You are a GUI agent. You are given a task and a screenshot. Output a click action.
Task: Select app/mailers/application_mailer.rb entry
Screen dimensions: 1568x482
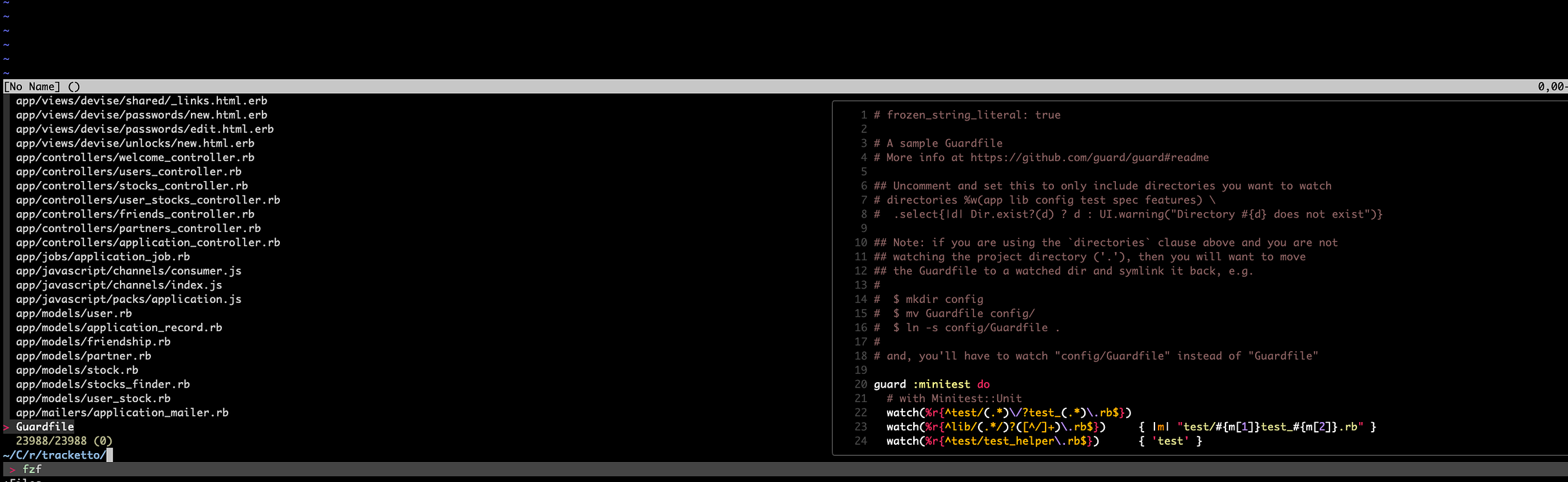coord(122,412)
